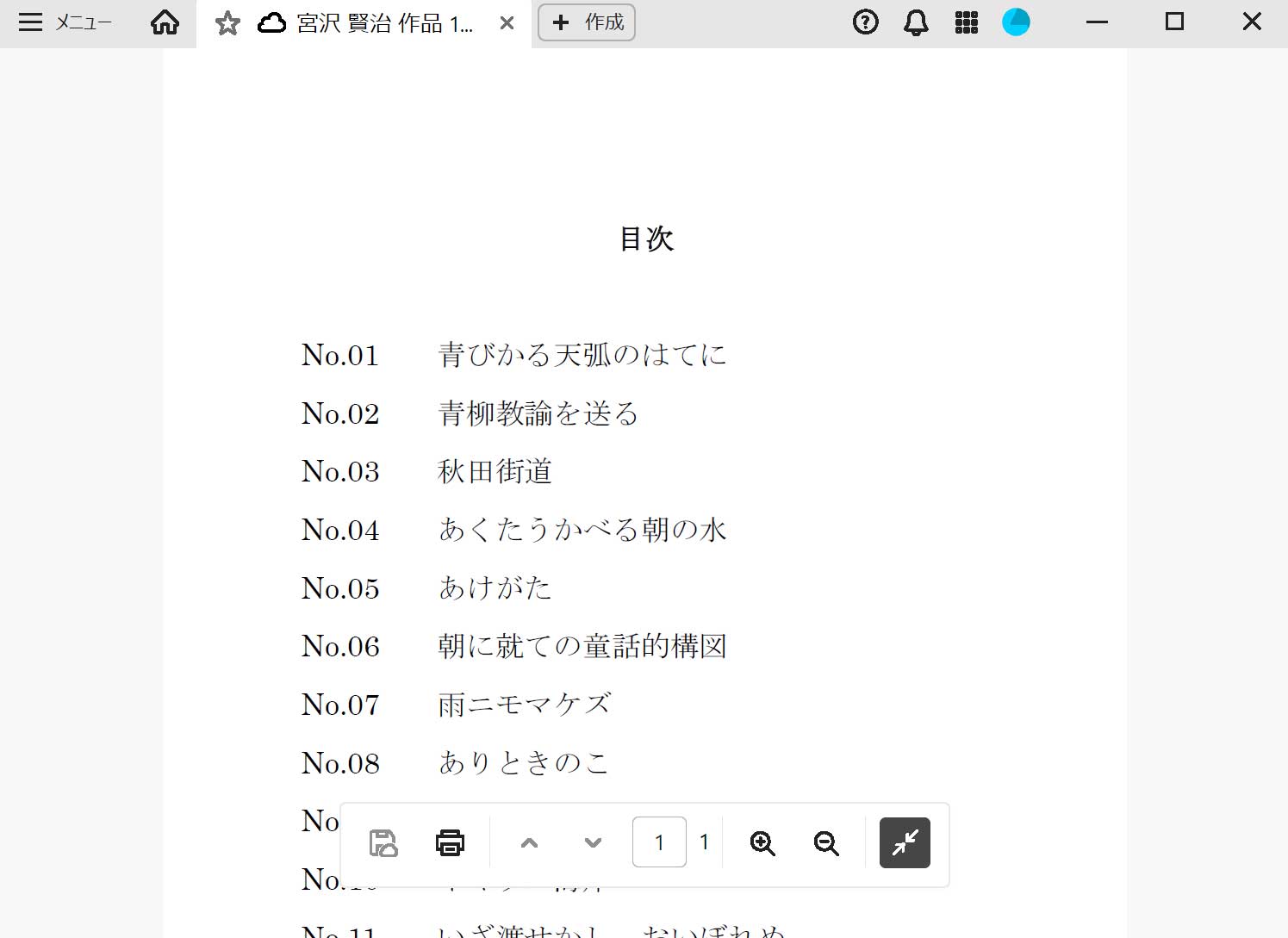Open the notifications bell icon
Image resolution: width=1288 pixels, height=938 pixels.
pyautogui.click(x=916, y=22)
